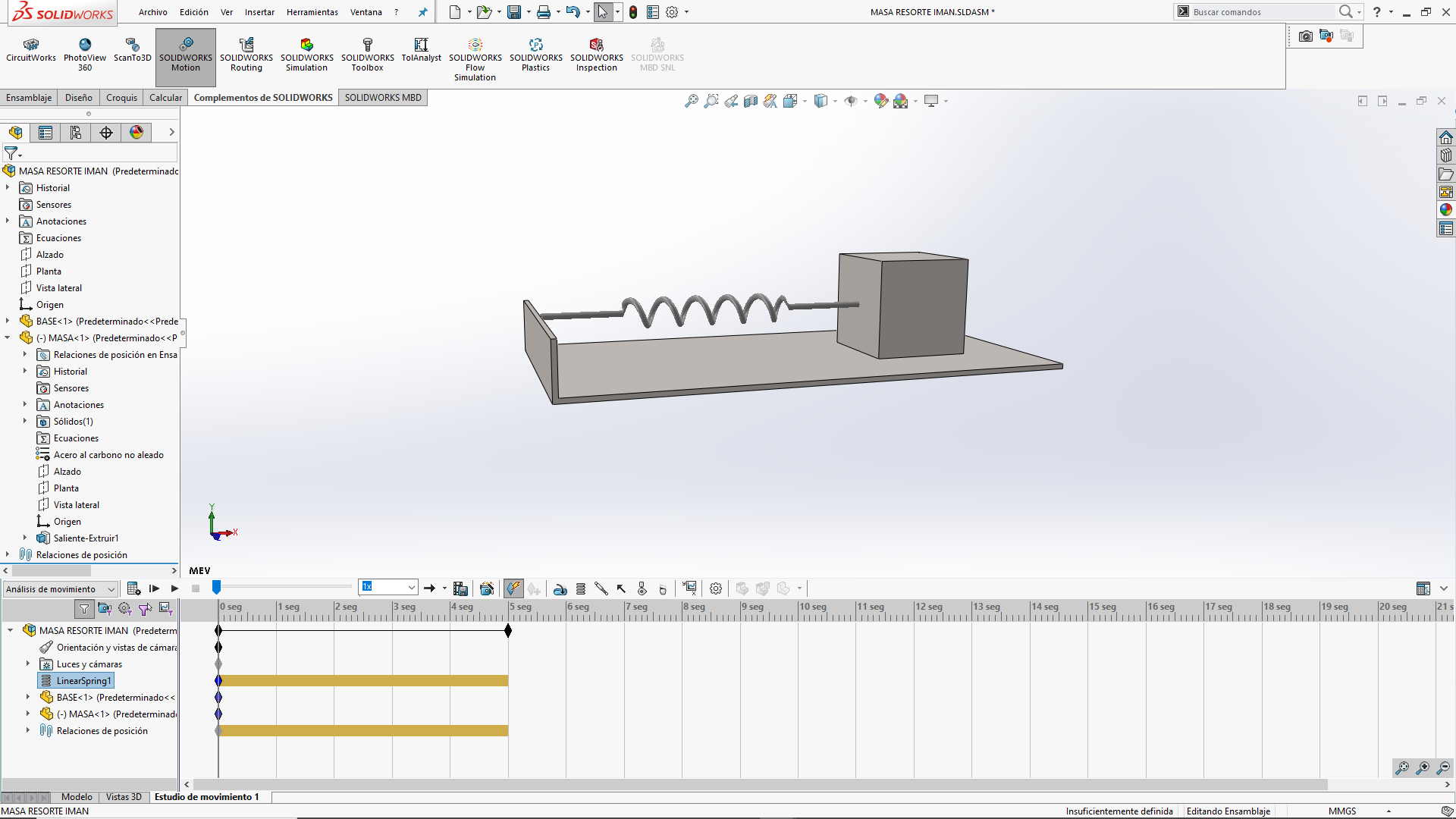Viewport: 1456px width, 819px height.
Task: Open the Herramientas menu
Action: [x=312, y=12]
